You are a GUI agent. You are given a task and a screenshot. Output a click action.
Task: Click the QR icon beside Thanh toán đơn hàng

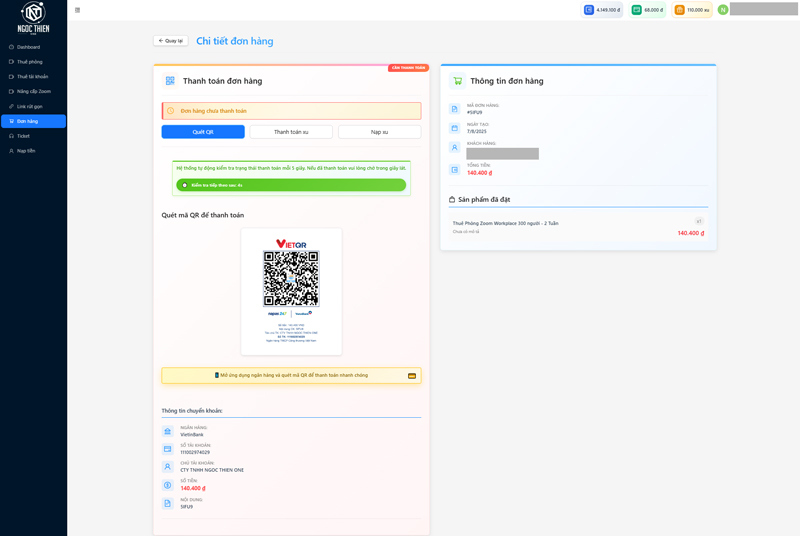coord(170,81)
